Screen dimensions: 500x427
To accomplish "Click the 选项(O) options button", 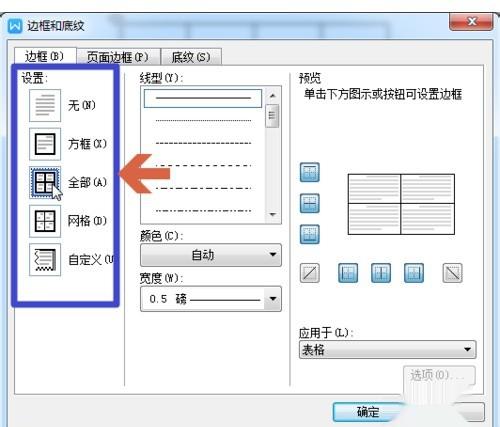I will pos(439,376).
